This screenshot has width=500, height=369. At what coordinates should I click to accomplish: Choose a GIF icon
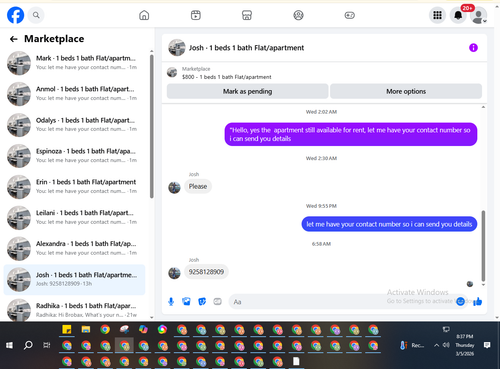pyautogui.click(x=217, y=302)
